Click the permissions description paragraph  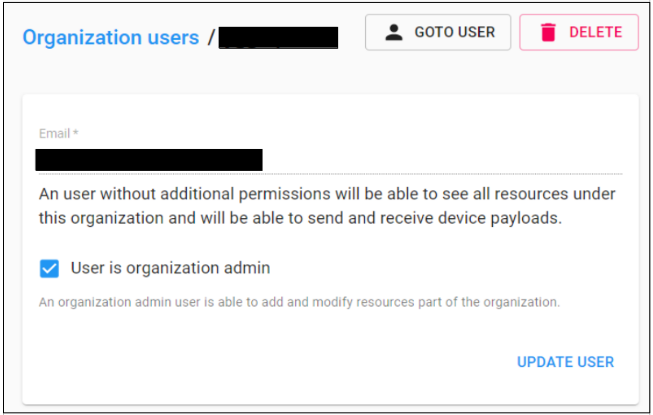click(x=327, y=205)
